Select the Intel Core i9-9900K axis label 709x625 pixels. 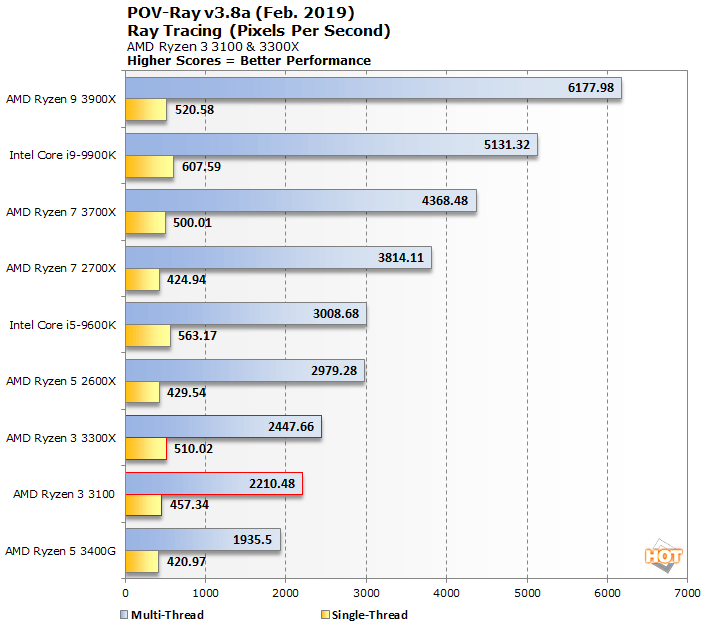(61, 156)
